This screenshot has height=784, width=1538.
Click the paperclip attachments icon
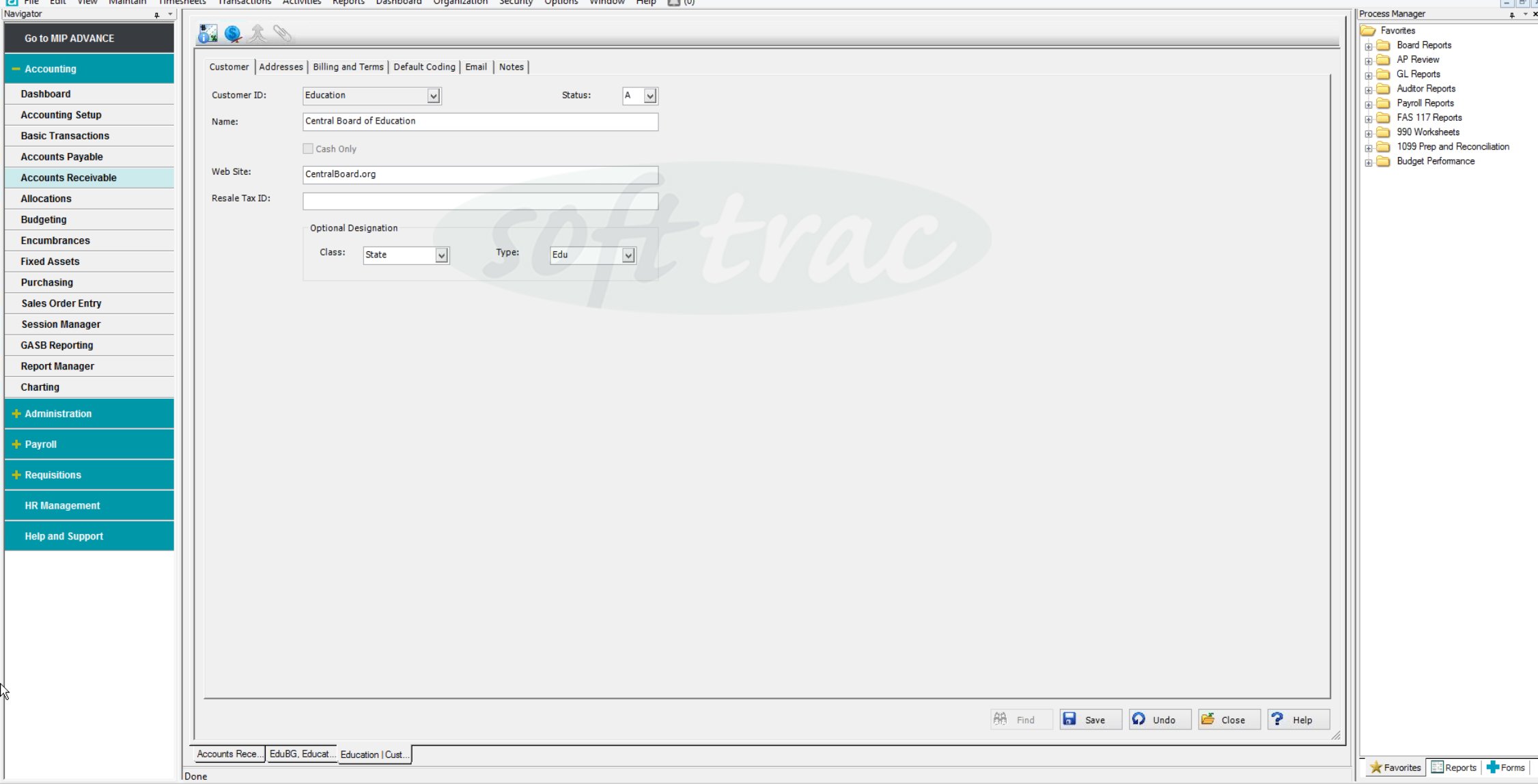pyautogui.click(x=282, y=33)
